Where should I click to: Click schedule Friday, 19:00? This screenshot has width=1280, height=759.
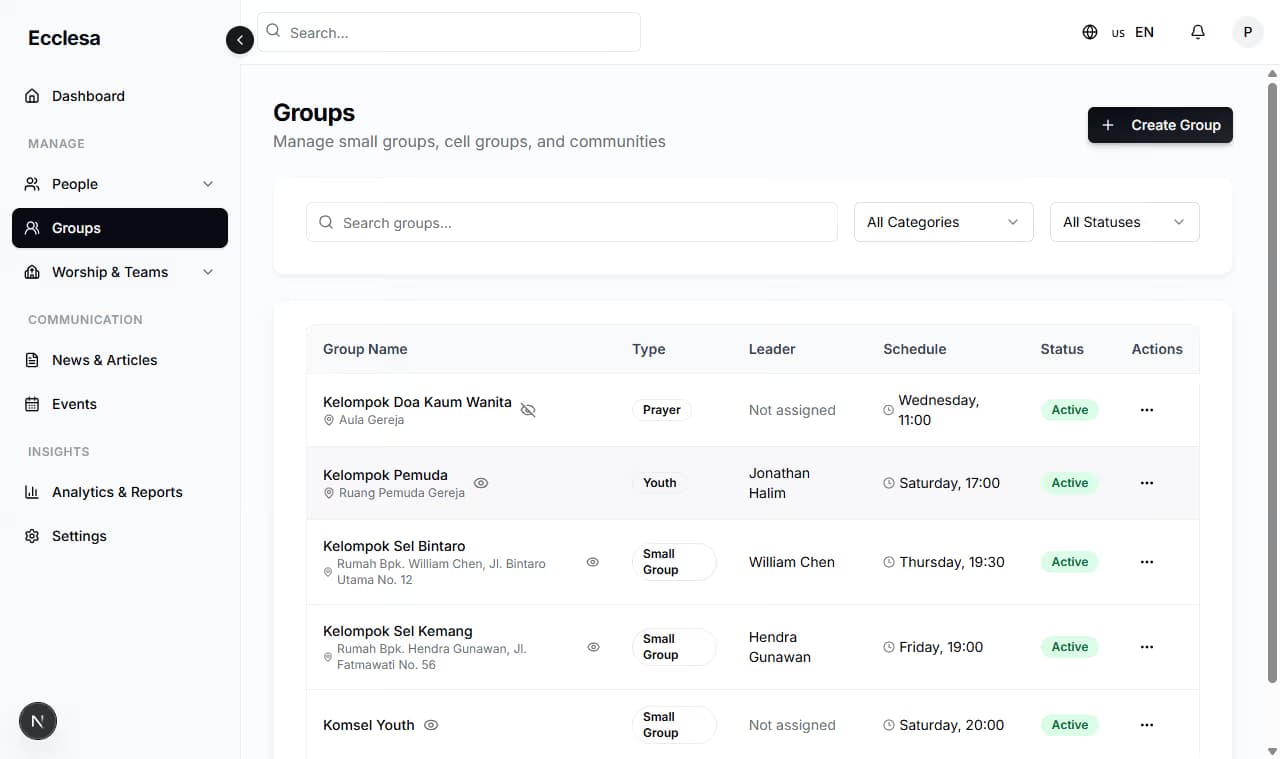click(x=940, y=647)
